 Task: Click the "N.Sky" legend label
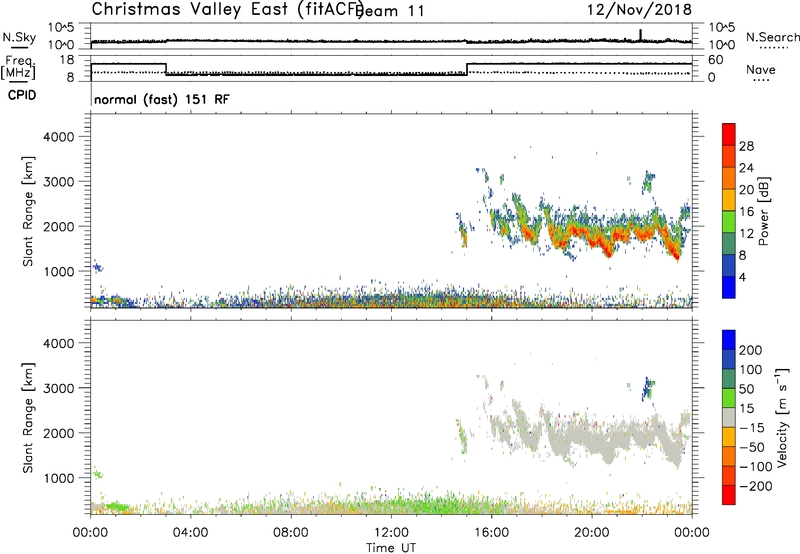coord(19,38)
